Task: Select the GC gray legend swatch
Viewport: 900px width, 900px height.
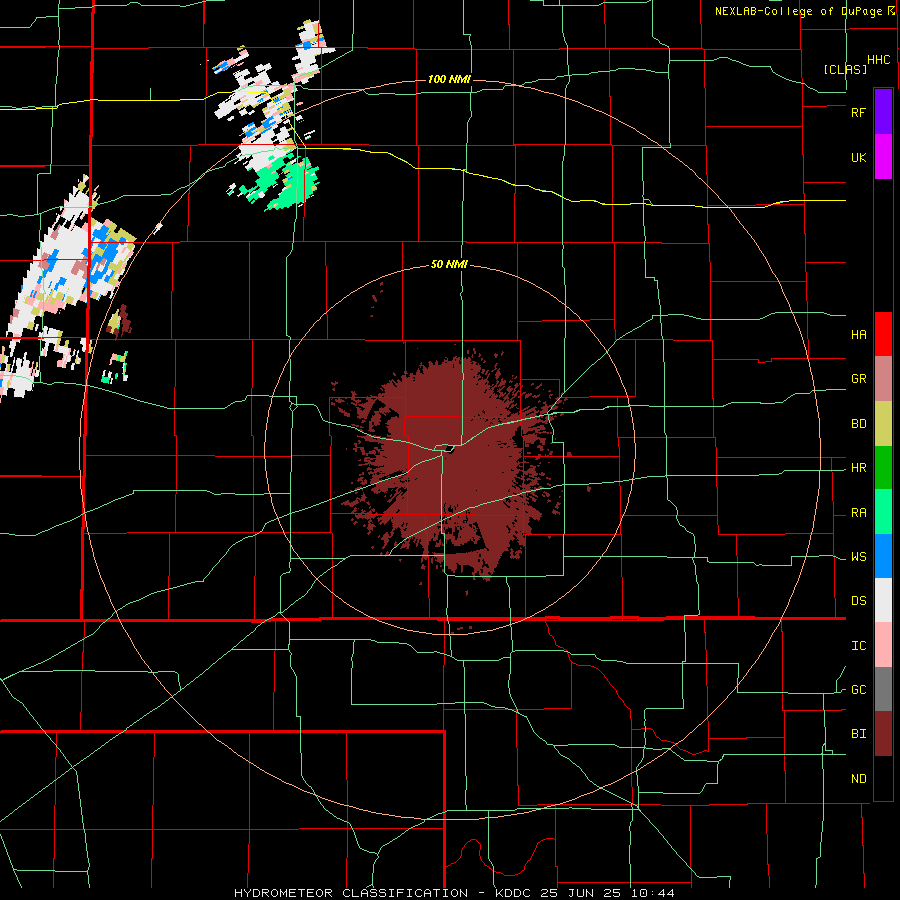Action: (883, 689)
